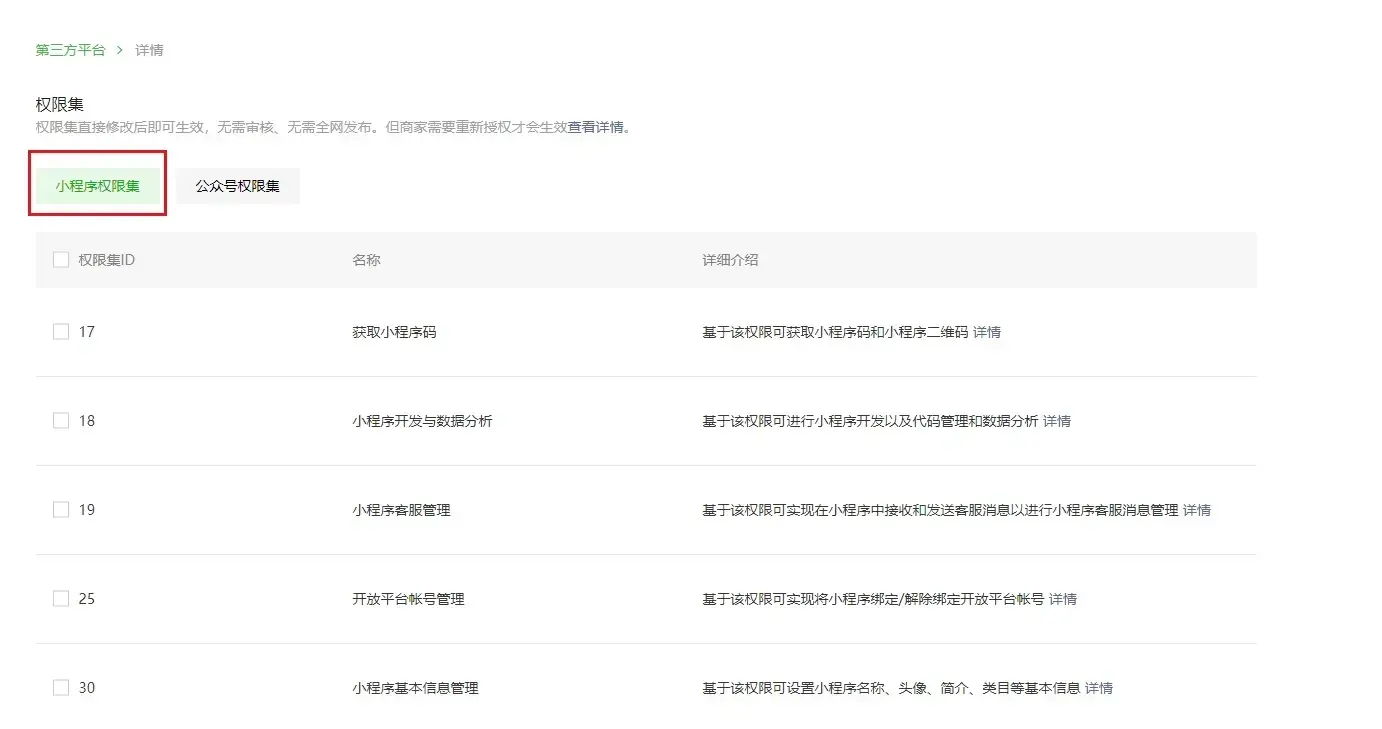
Task: Switch to the 公众号权限集 tab
Action: tap(238, 186)
